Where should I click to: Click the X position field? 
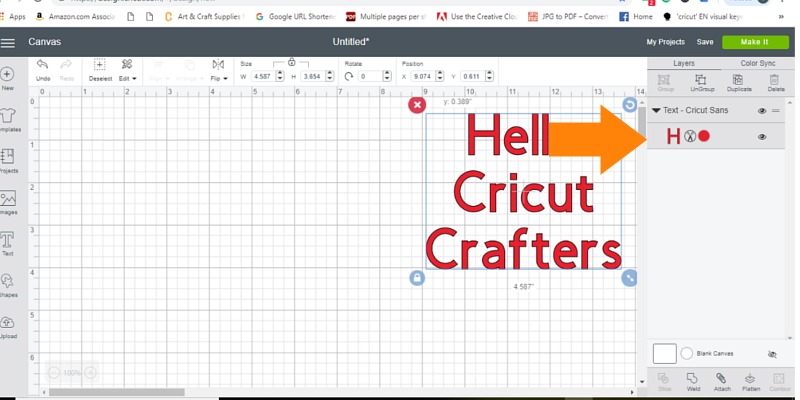coord(422,76)
